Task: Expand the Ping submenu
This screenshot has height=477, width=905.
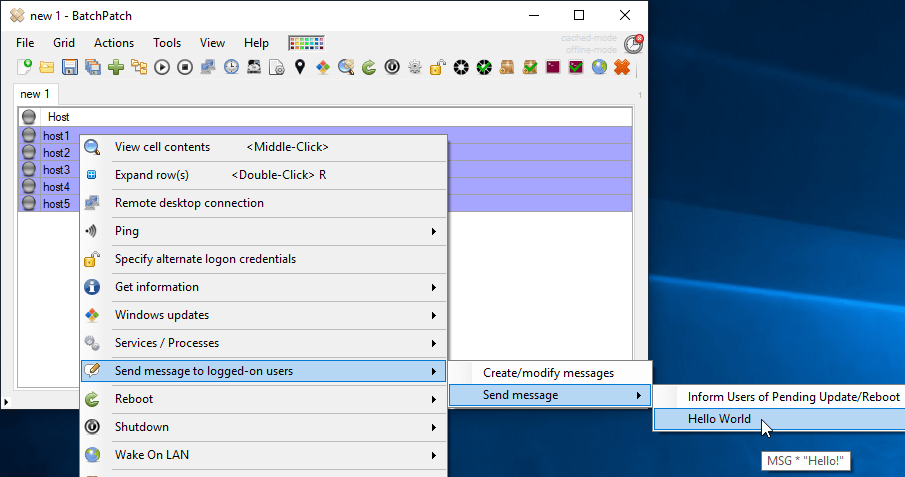Action: point(264,231)
